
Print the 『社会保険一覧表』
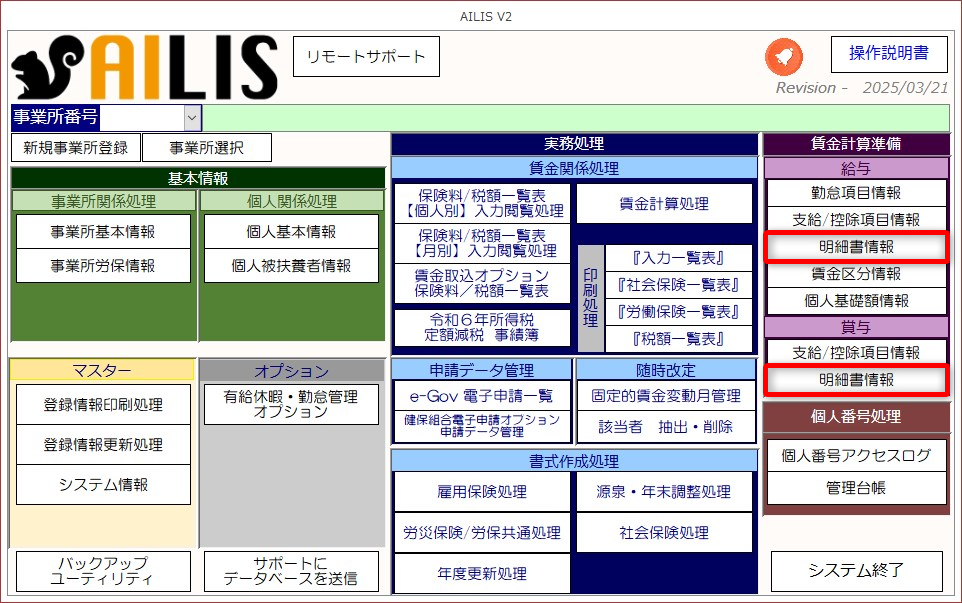pos(678,285)
